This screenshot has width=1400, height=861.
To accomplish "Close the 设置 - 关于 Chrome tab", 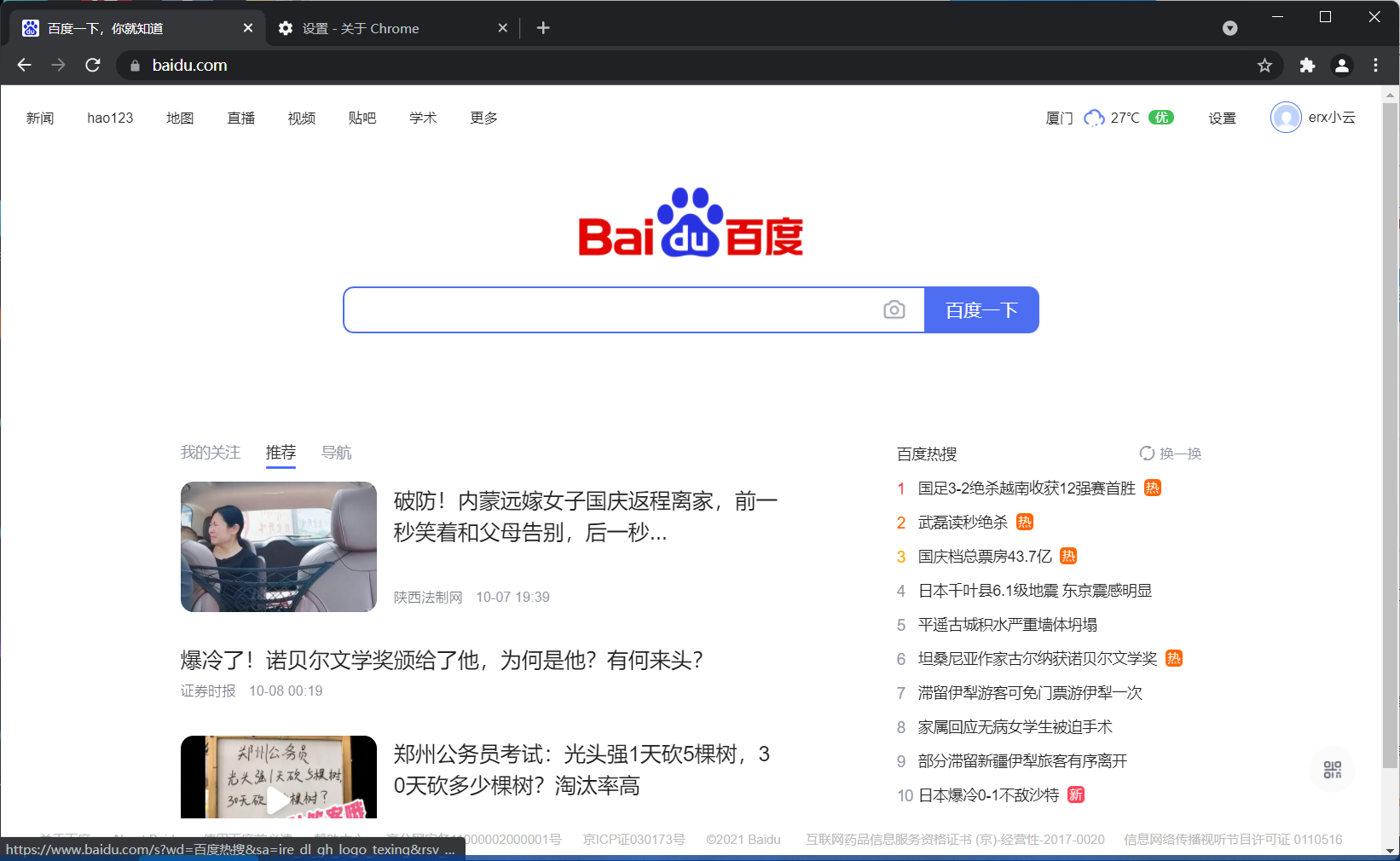I will (503, 28).
